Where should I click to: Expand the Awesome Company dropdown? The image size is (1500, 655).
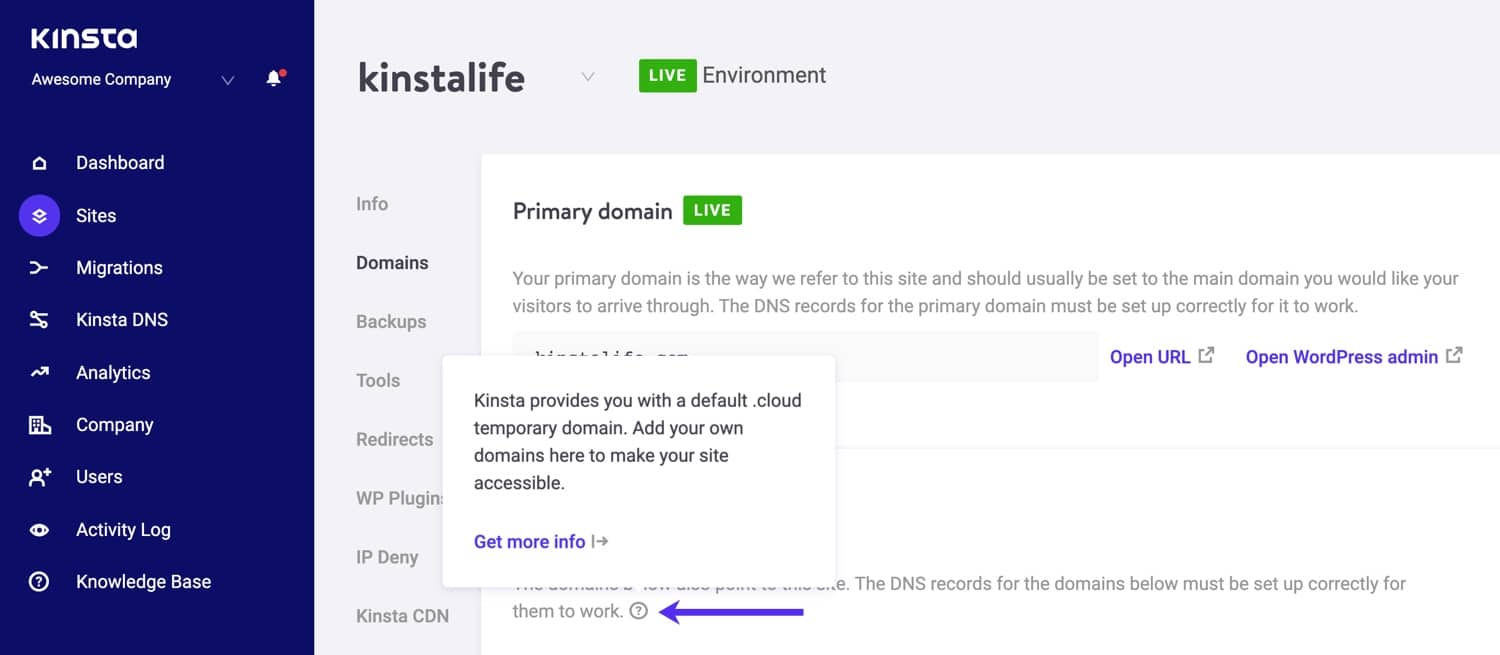(227, 80)
